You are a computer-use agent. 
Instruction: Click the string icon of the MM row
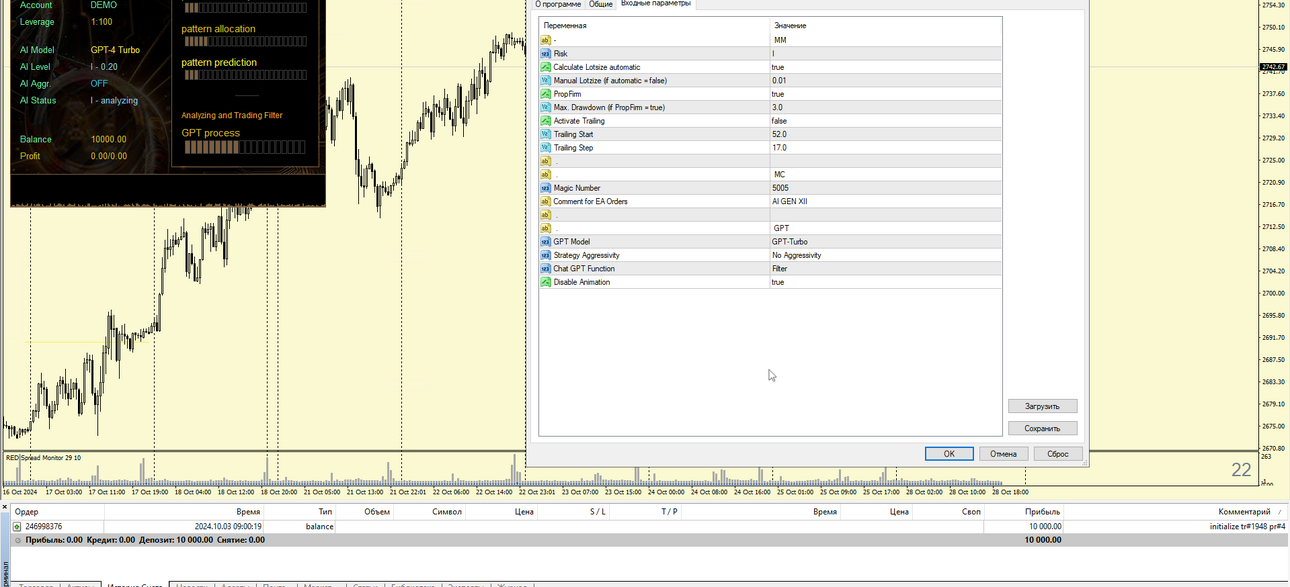click(545, 40)
